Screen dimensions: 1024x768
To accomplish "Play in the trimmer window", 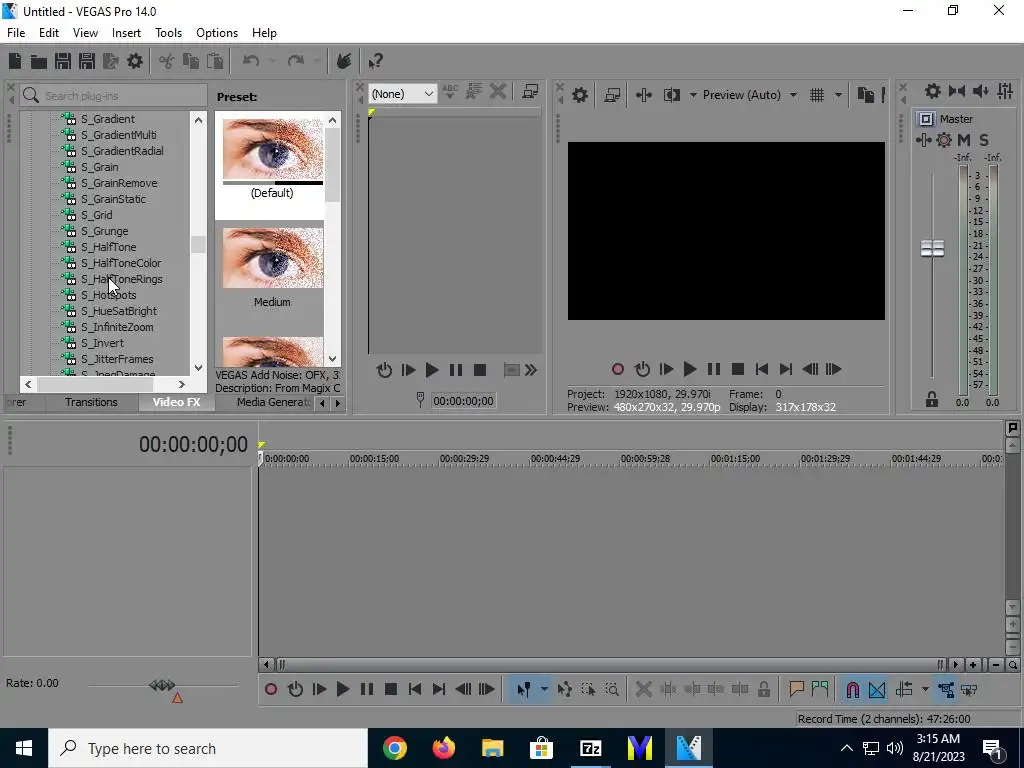I will point(432,370).
